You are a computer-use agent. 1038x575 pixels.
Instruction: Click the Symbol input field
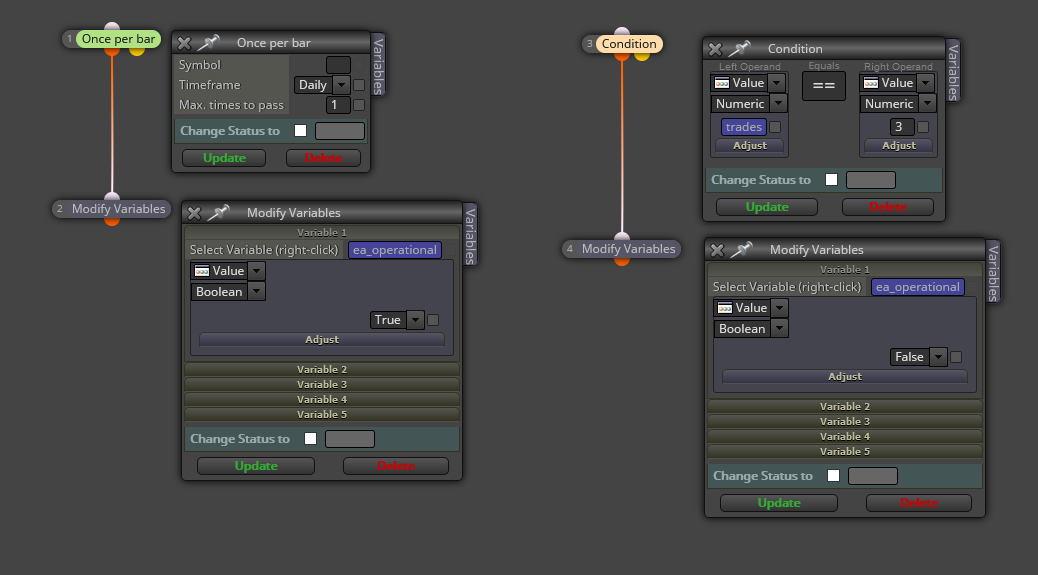tap(338, 65)
